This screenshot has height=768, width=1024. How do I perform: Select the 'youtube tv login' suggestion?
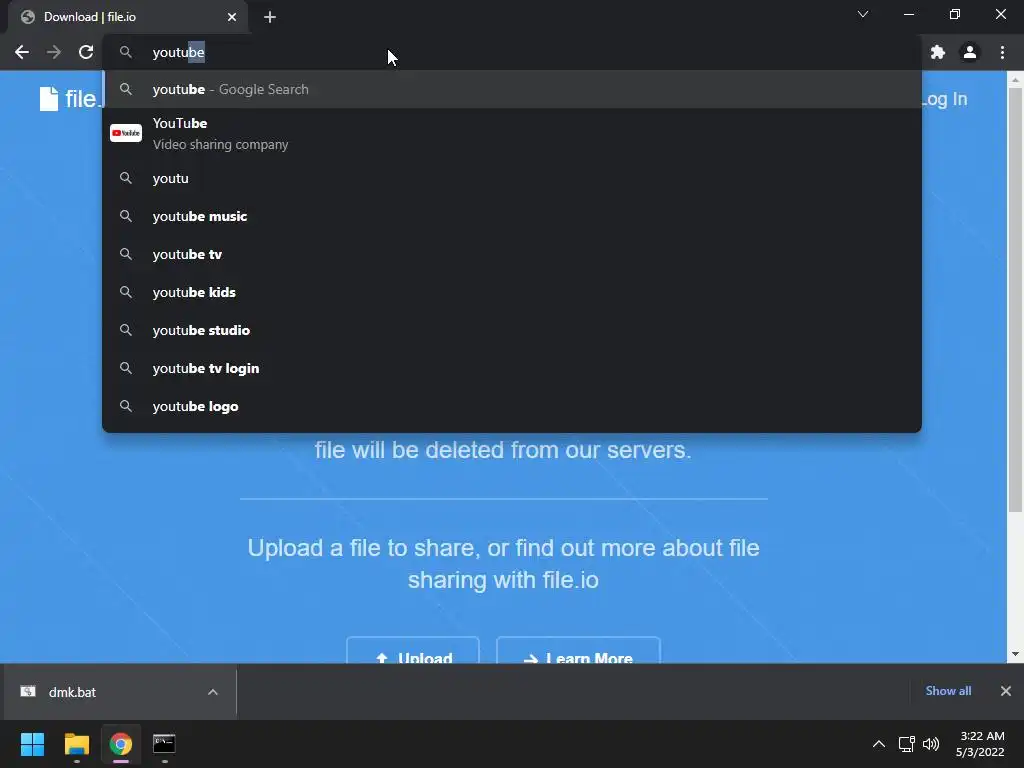(x=512, y=368)
